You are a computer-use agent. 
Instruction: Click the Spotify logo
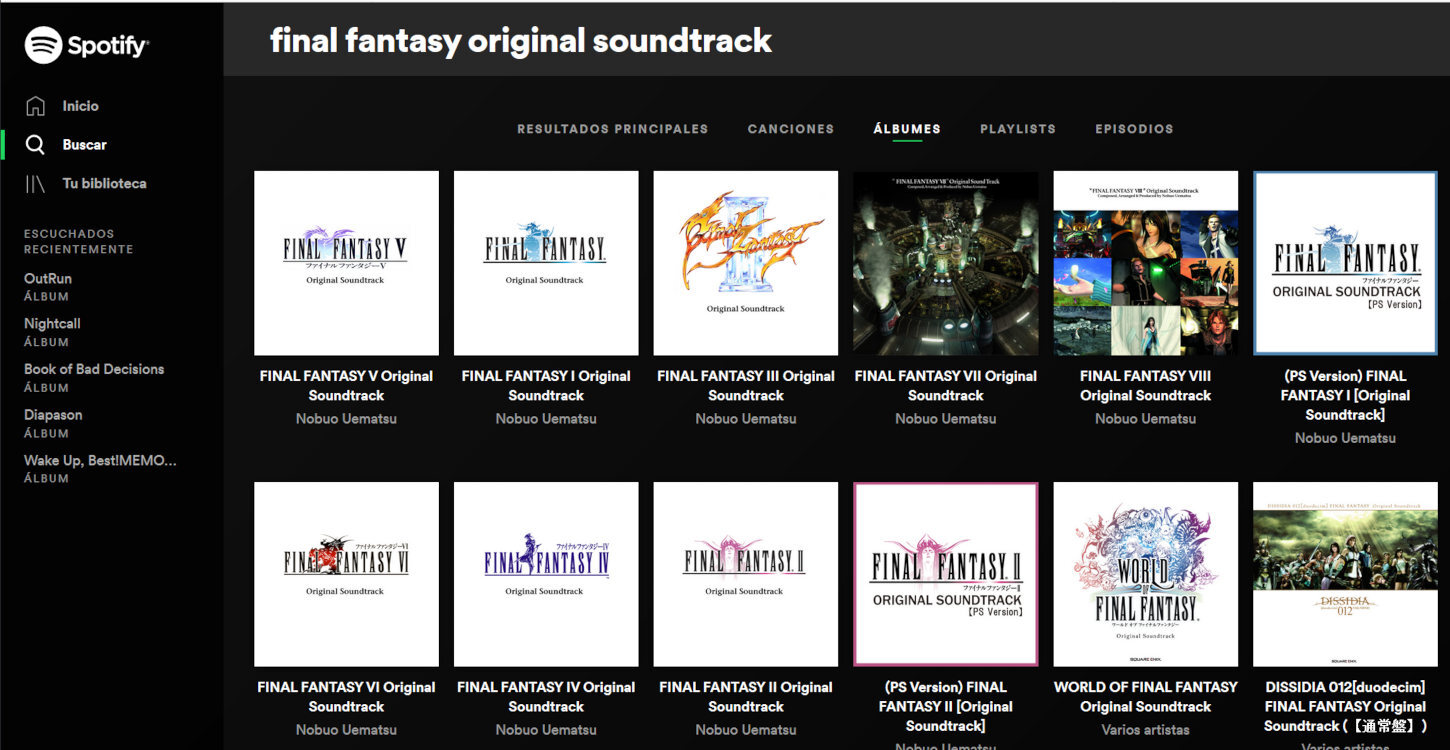click(85, 44)
